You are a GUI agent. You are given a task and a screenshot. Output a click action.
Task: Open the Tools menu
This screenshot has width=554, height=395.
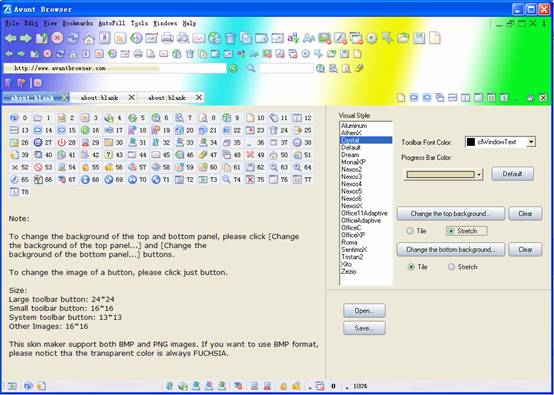(139, 24)
